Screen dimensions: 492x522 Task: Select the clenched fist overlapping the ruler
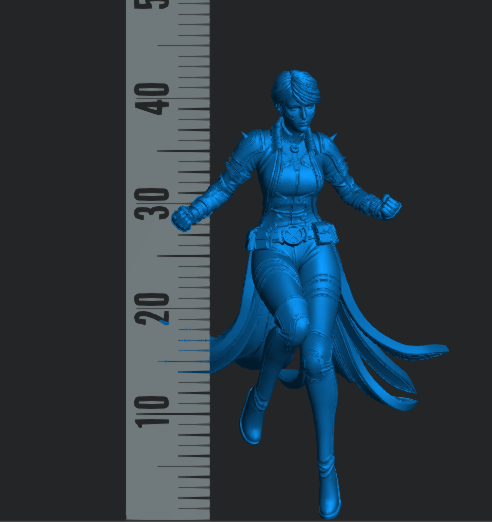click(182, 218)
